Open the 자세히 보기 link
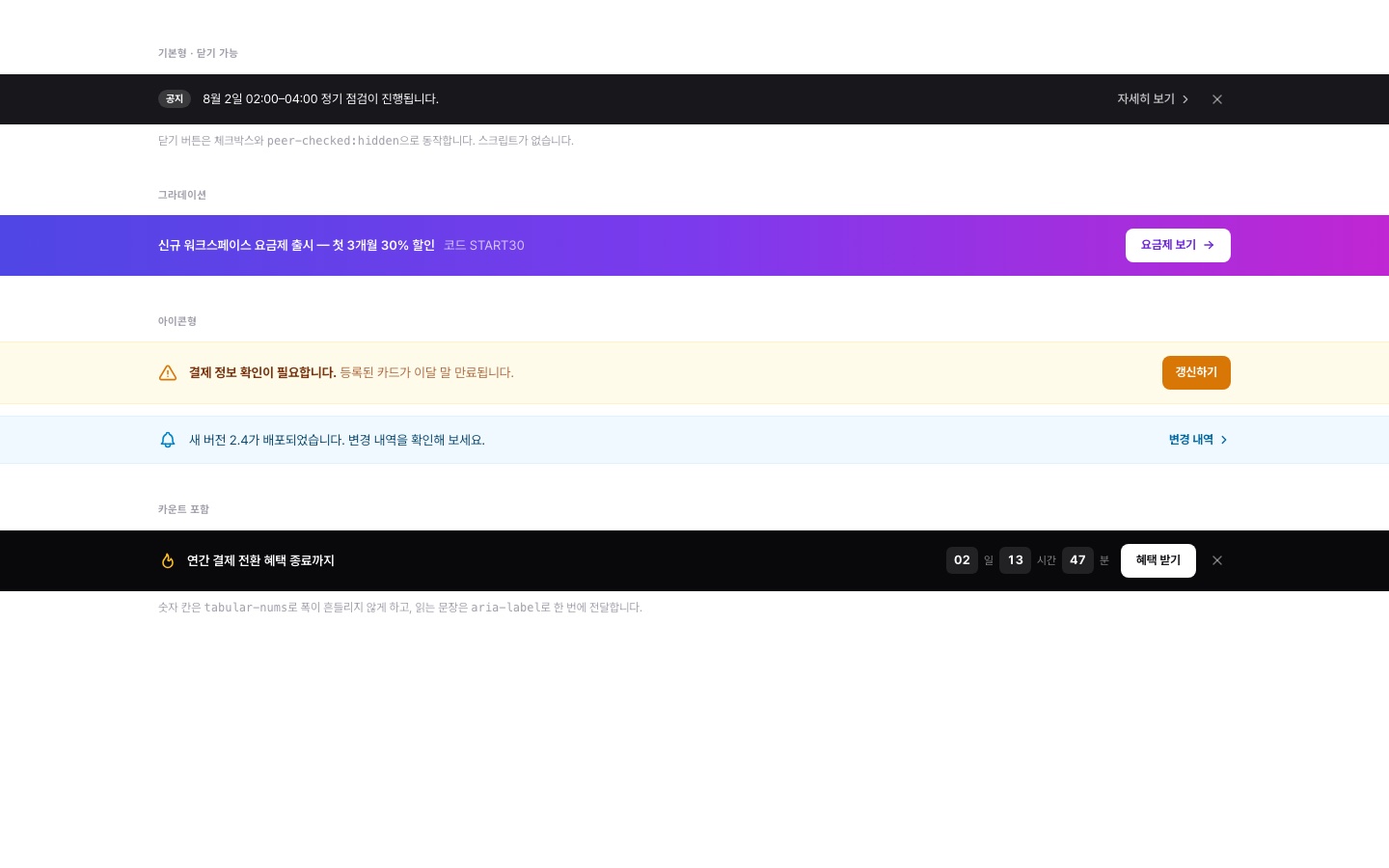The height and width of the screenshot is (868, 1389). 1154,99
